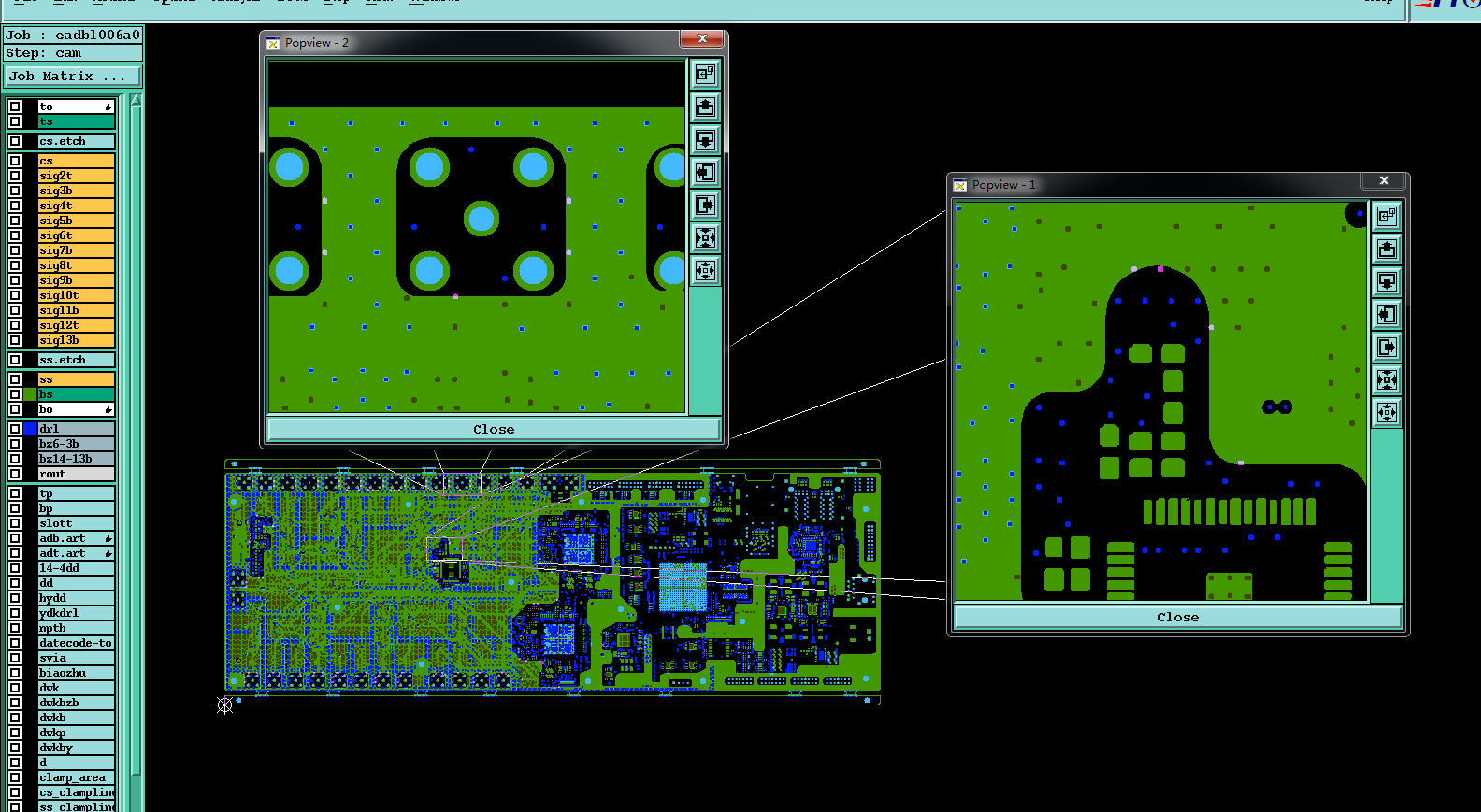Toggle checkbox for layer biaozhu
1481x812 pixels.
15,673
